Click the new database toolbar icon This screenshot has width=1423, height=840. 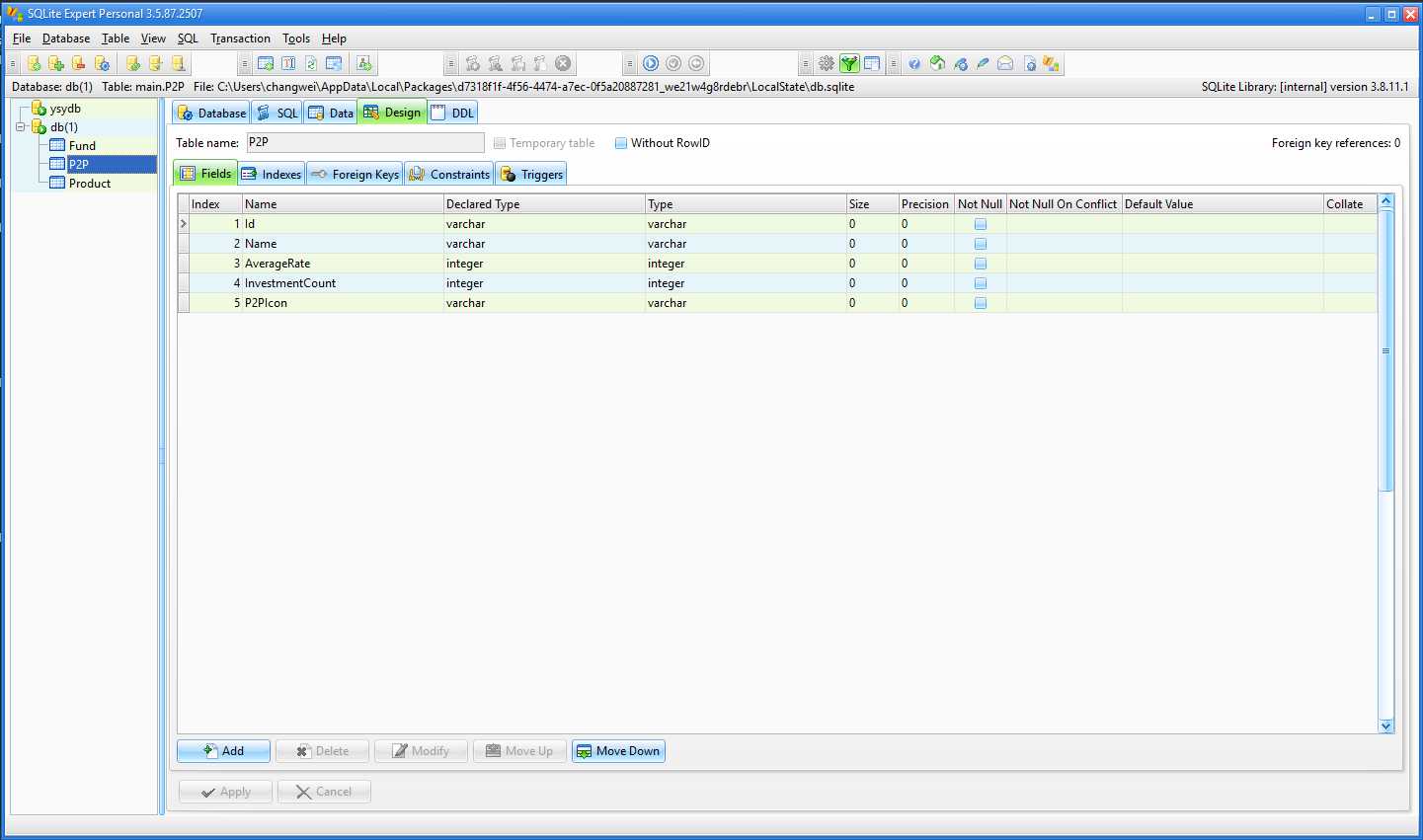point(35,63)
